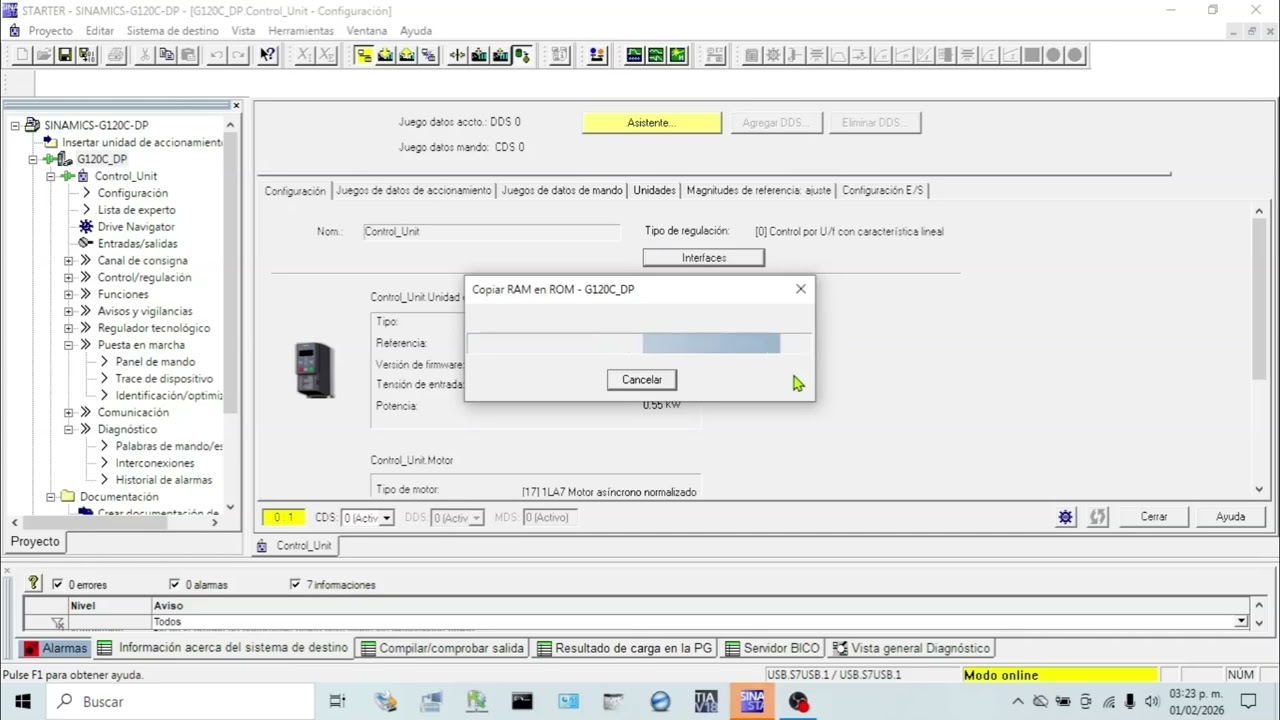Click the gear icon left of Cerrar
This screenshot has width=1280, height=720.
(x=1065, y=517)
